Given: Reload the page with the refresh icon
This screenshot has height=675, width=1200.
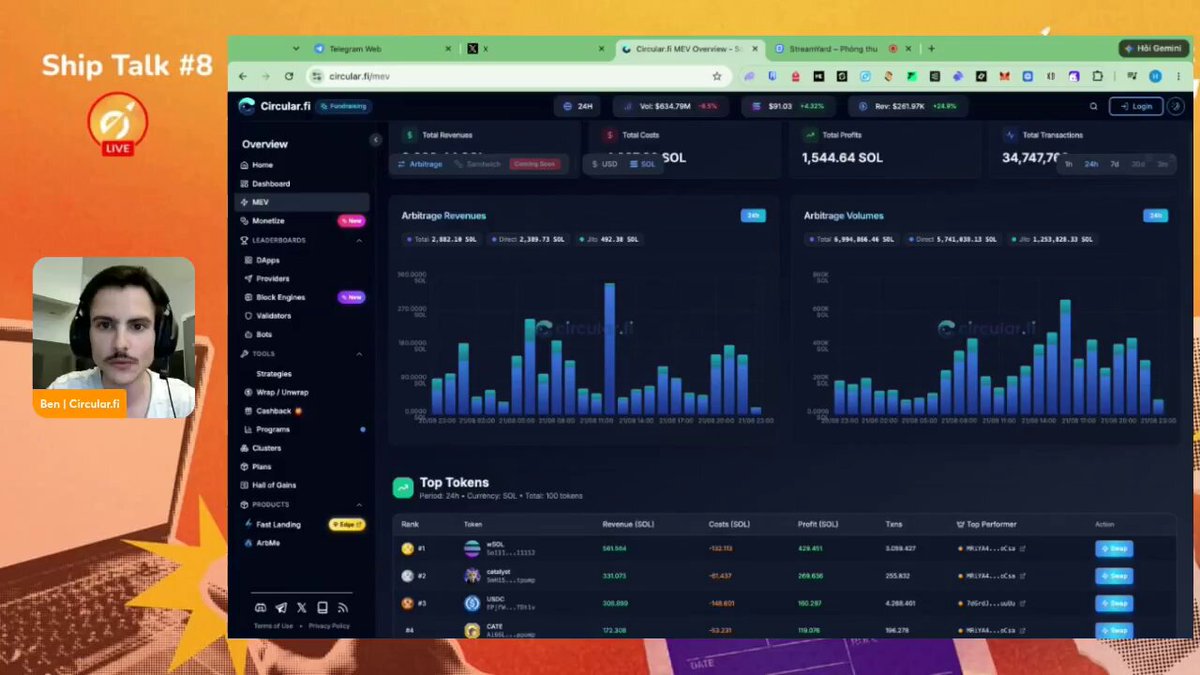Looking at the screenshot, I should [x=289, y=76].
